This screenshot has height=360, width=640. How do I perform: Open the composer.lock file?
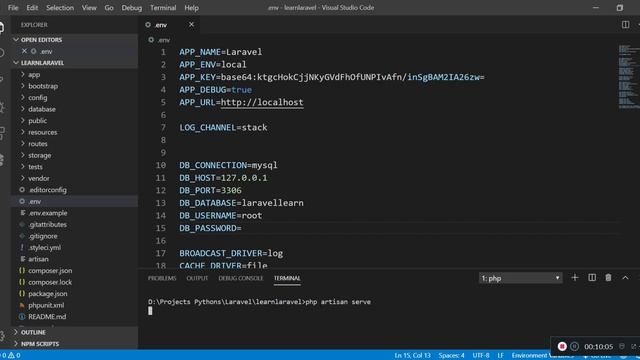[50, 282]
